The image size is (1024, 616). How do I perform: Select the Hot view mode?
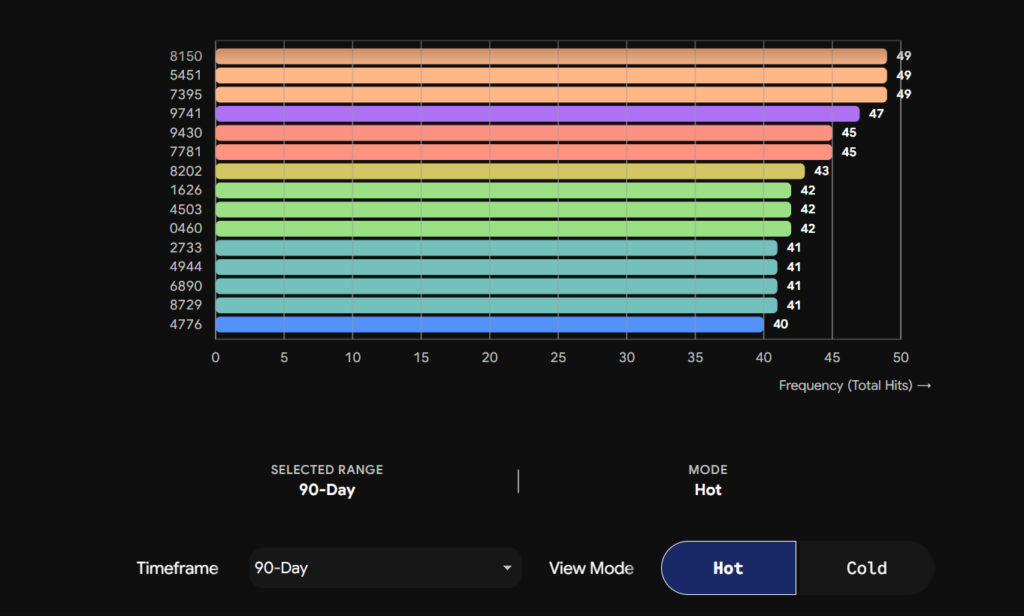[x=728, y=568]
